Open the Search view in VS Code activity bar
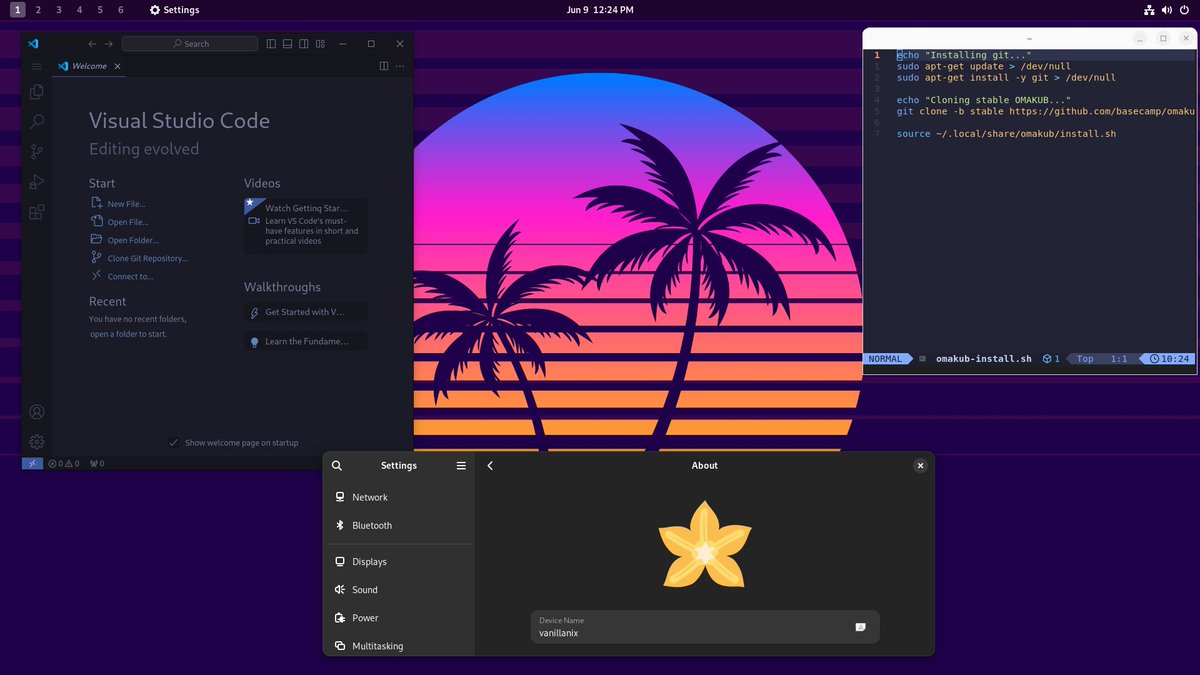The width and height of the screenshot is (1200, 675). [37, 122]
